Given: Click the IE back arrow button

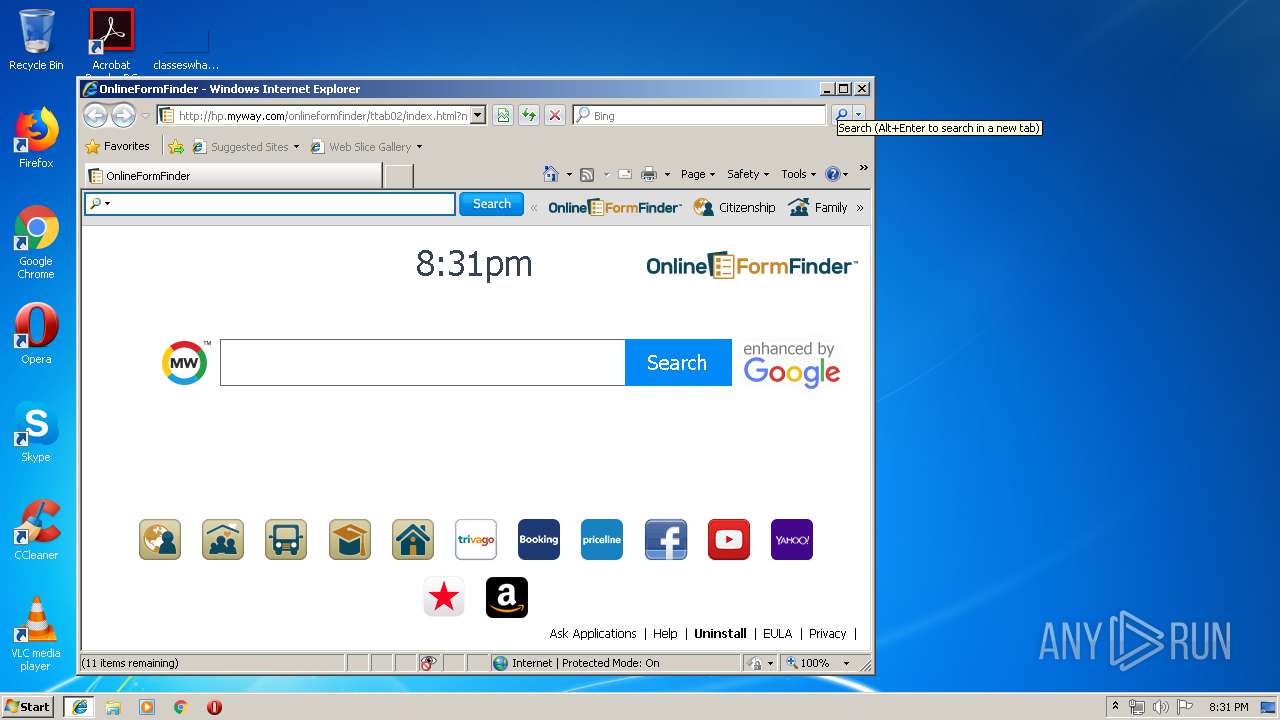Looking at the screenshot, I should (x=95, y=116).
